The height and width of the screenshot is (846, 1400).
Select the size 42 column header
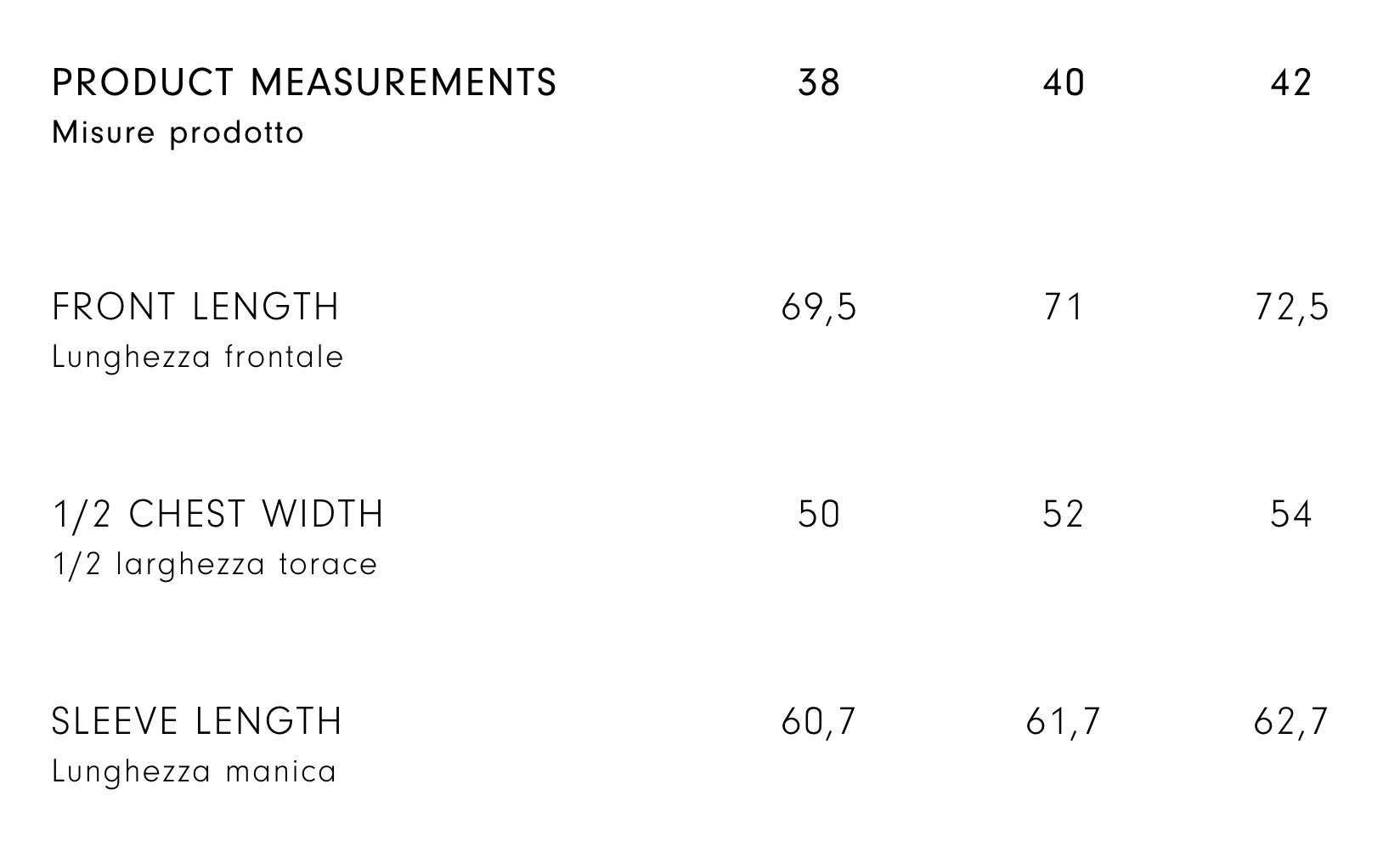[x=1290, y=83]
